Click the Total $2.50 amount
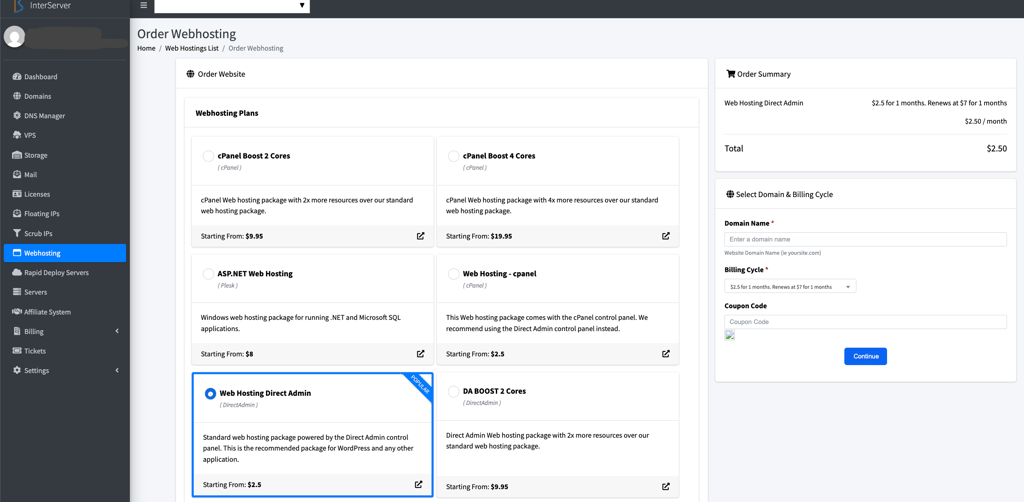 [997, 148]
